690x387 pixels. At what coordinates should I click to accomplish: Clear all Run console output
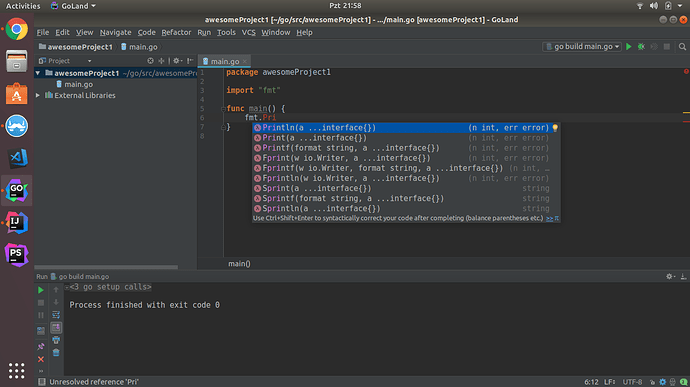click(56, 353)
